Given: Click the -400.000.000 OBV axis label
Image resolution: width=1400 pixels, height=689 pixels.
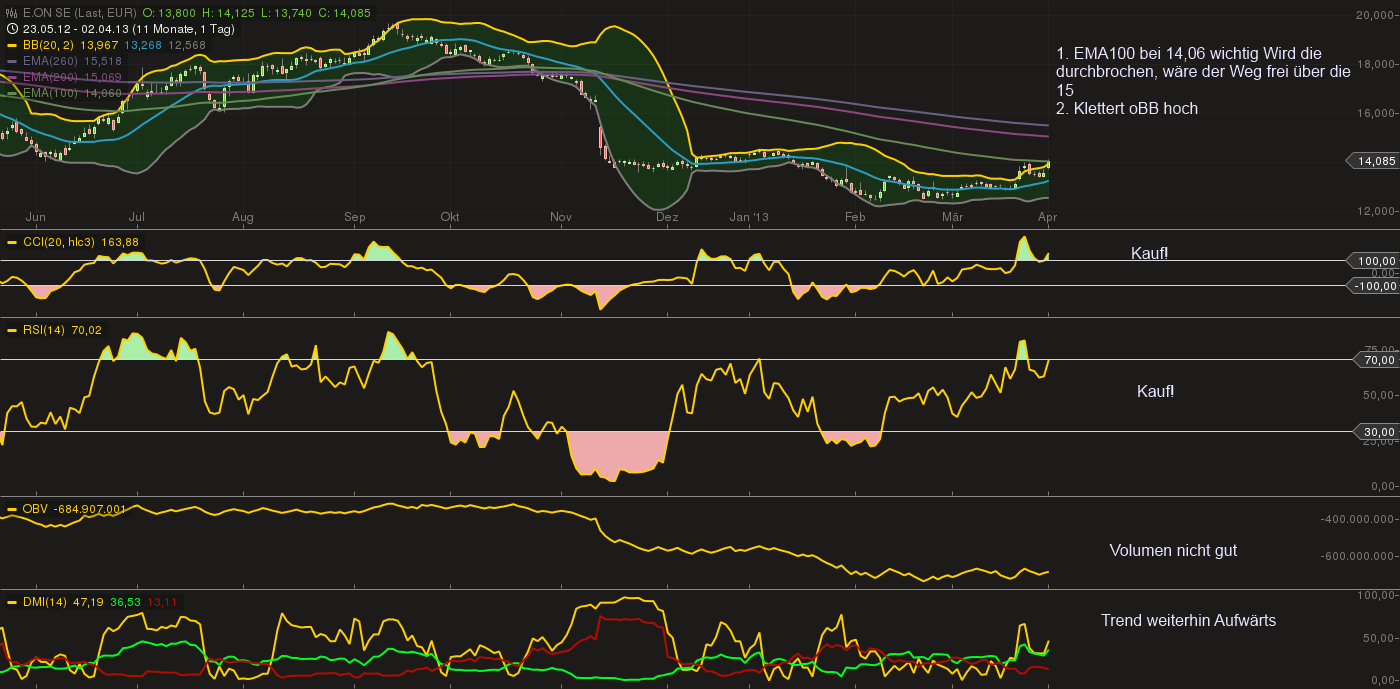Looking at the screenshot, I should [1357, 519].
